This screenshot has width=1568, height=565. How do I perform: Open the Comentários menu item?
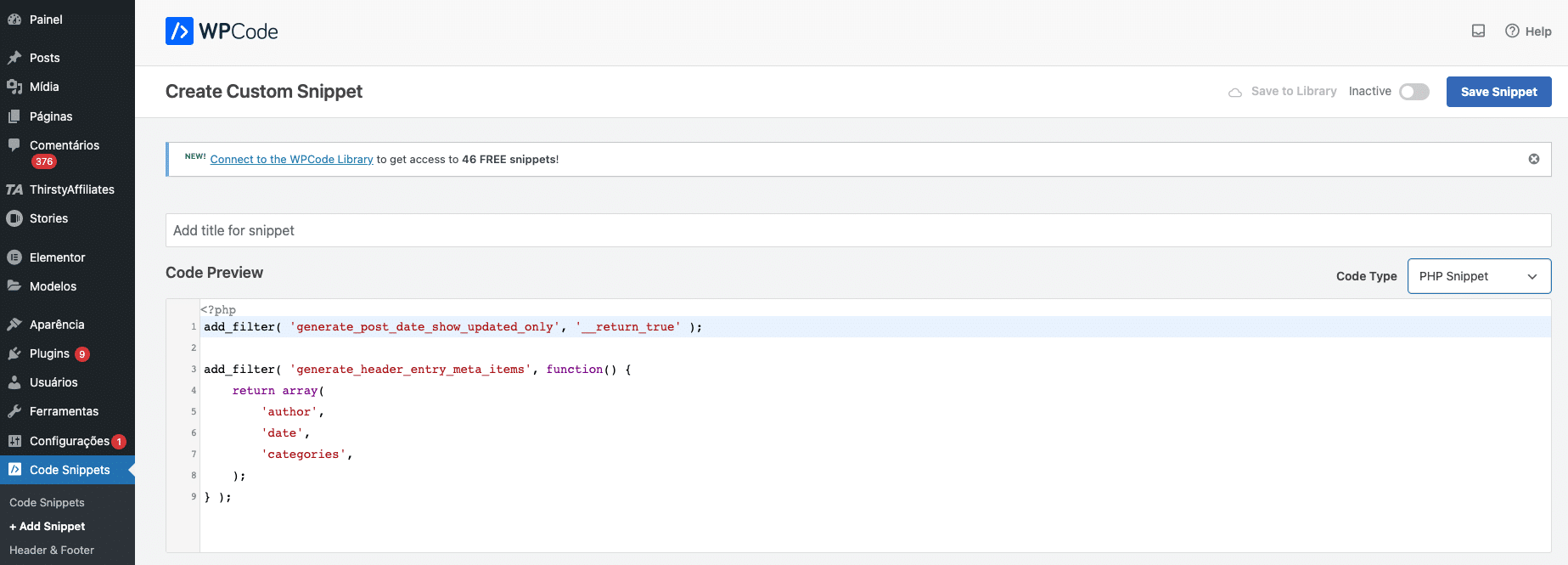[x=64, y=145]
